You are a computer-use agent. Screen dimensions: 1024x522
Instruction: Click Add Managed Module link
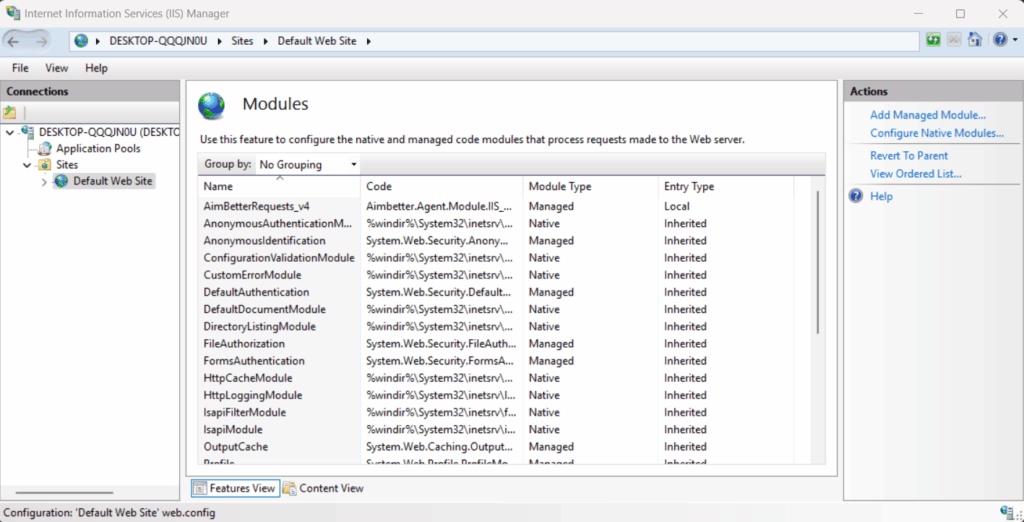click(x=927, y=115)
